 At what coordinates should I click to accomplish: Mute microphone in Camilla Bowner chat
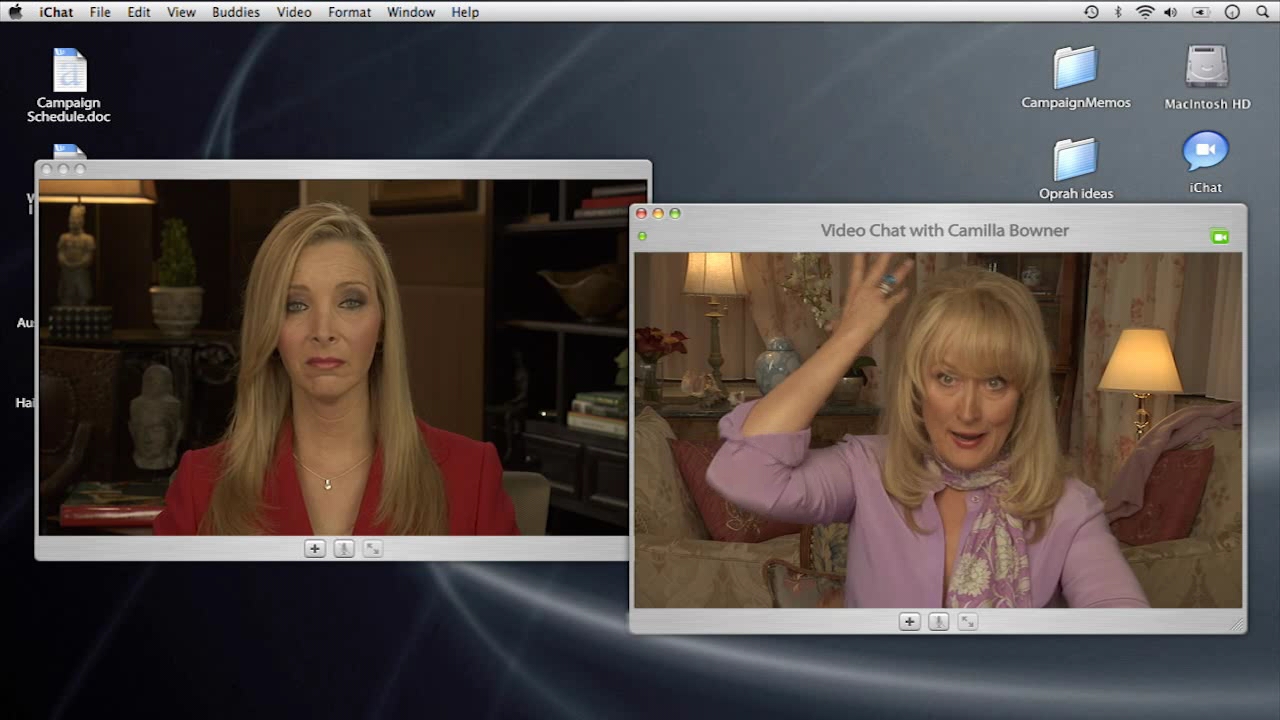pos(938,622)
